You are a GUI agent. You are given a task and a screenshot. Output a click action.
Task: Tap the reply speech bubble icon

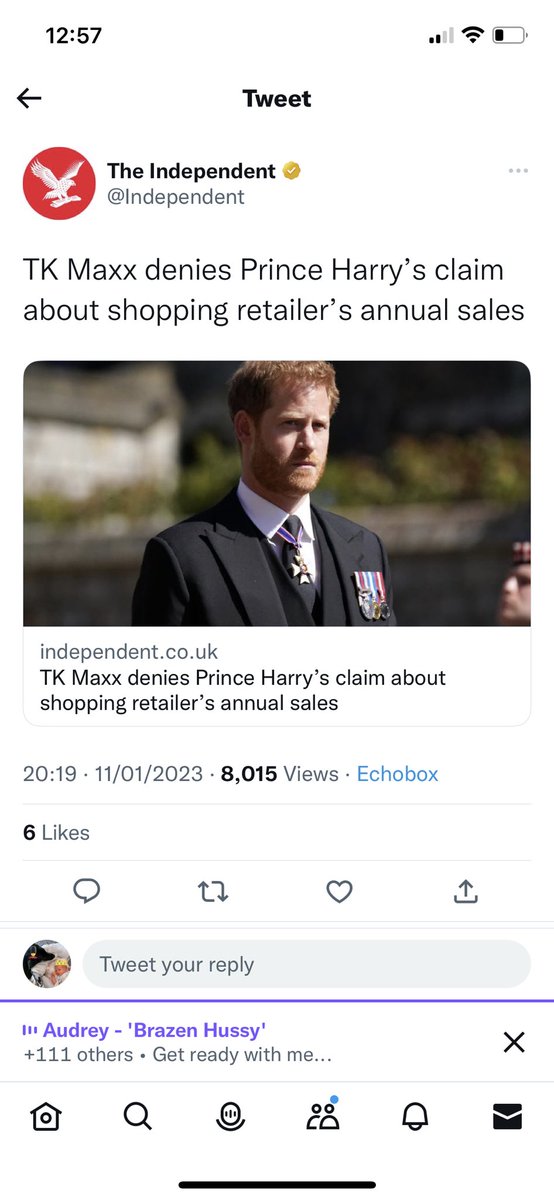click(88, 890)
